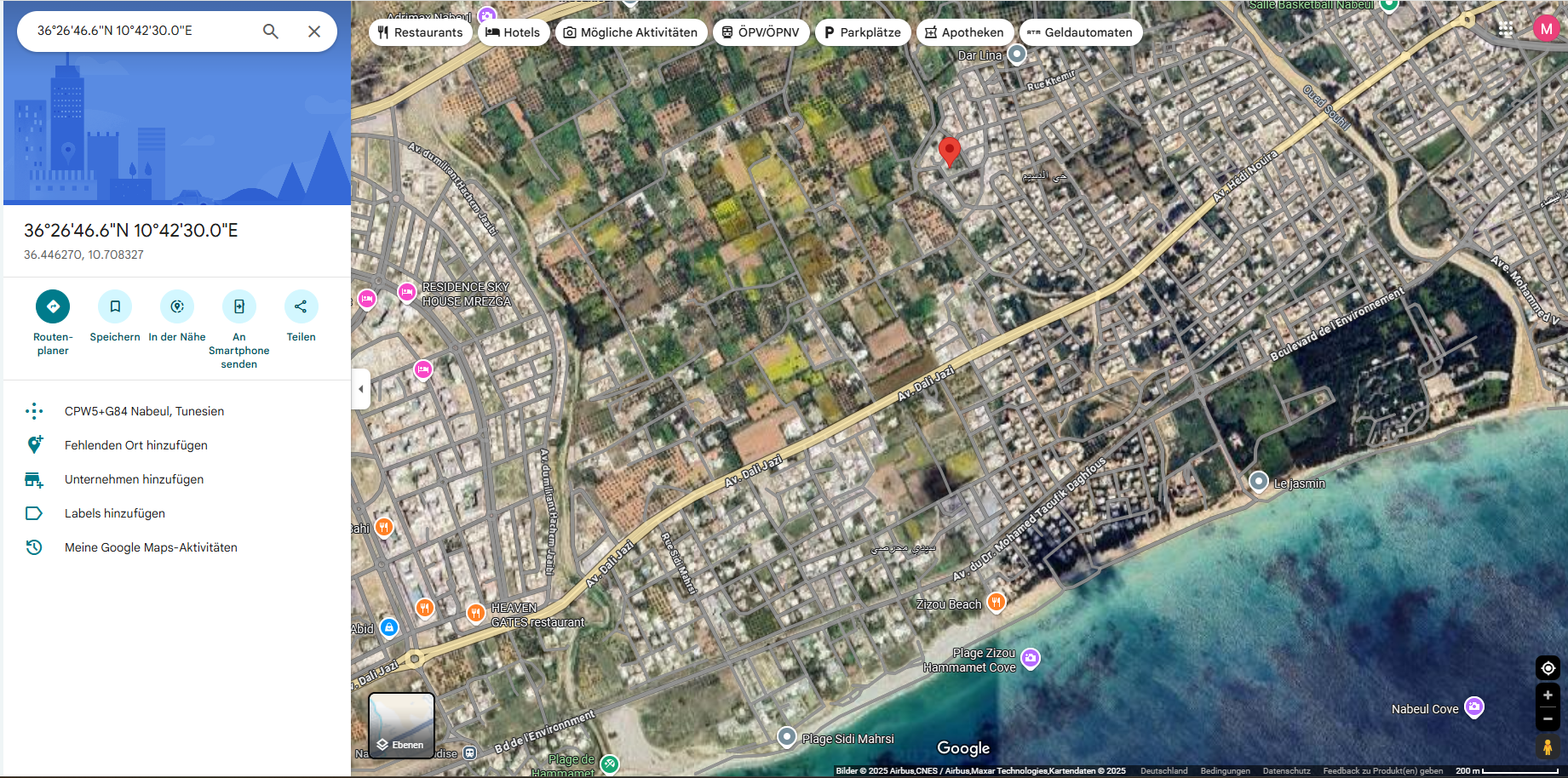
Task: Clear the search box with X
Action: 314,31
